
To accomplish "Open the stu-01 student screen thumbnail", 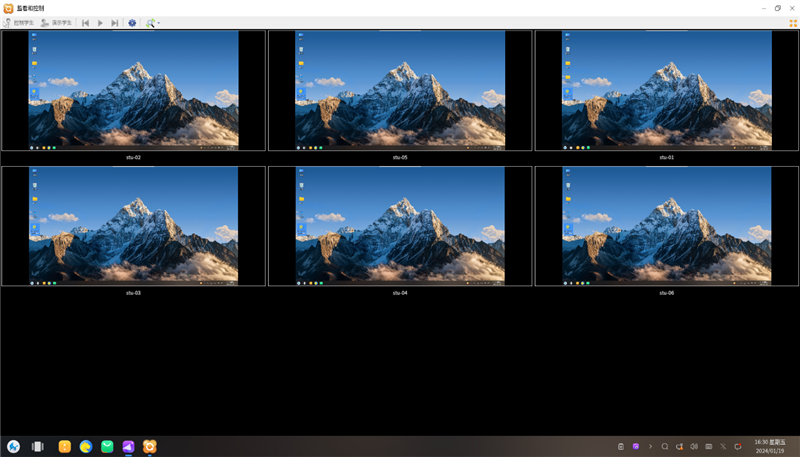I will tap(666, 90).
